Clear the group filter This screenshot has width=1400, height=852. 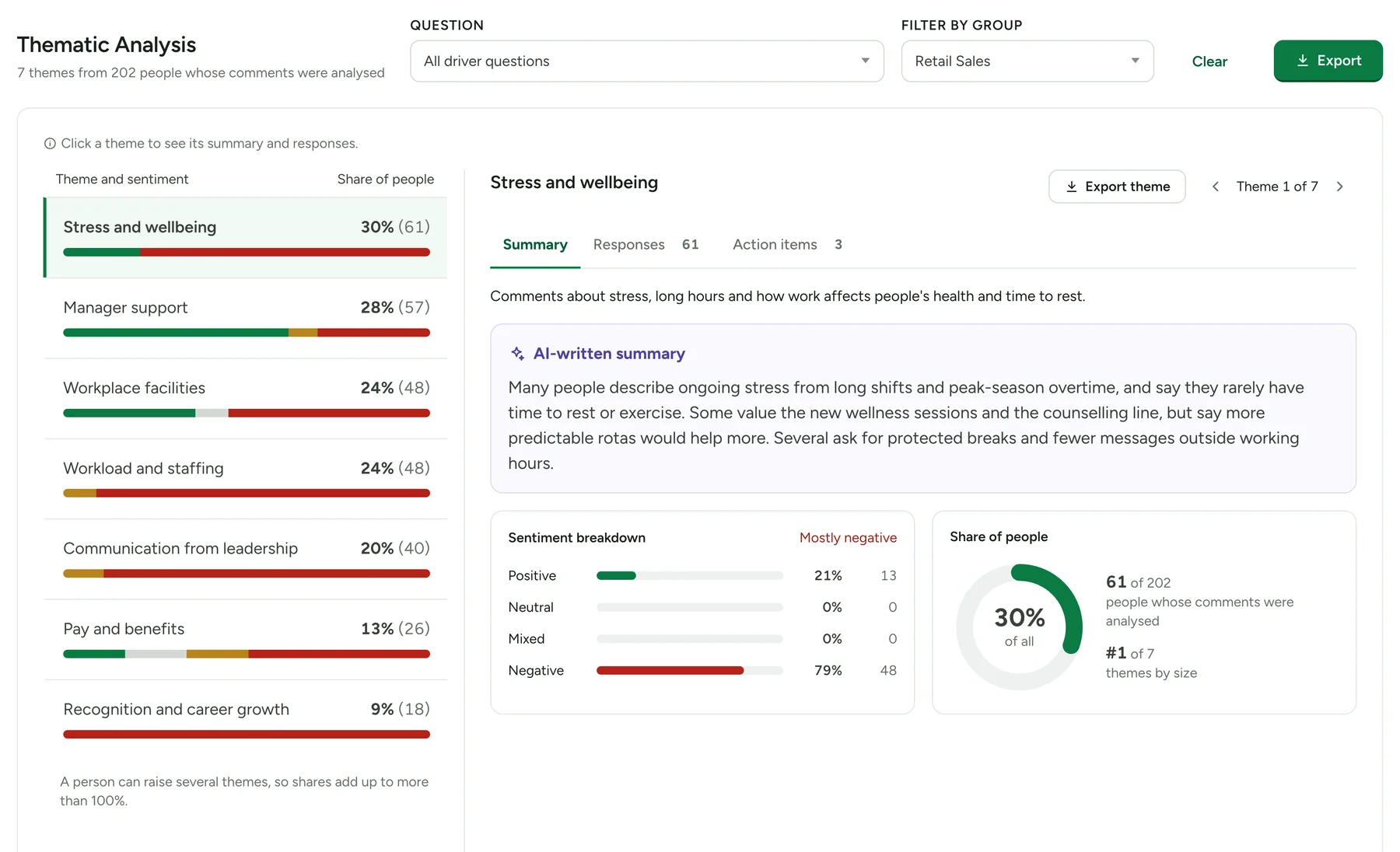[x=1209, y=61]
